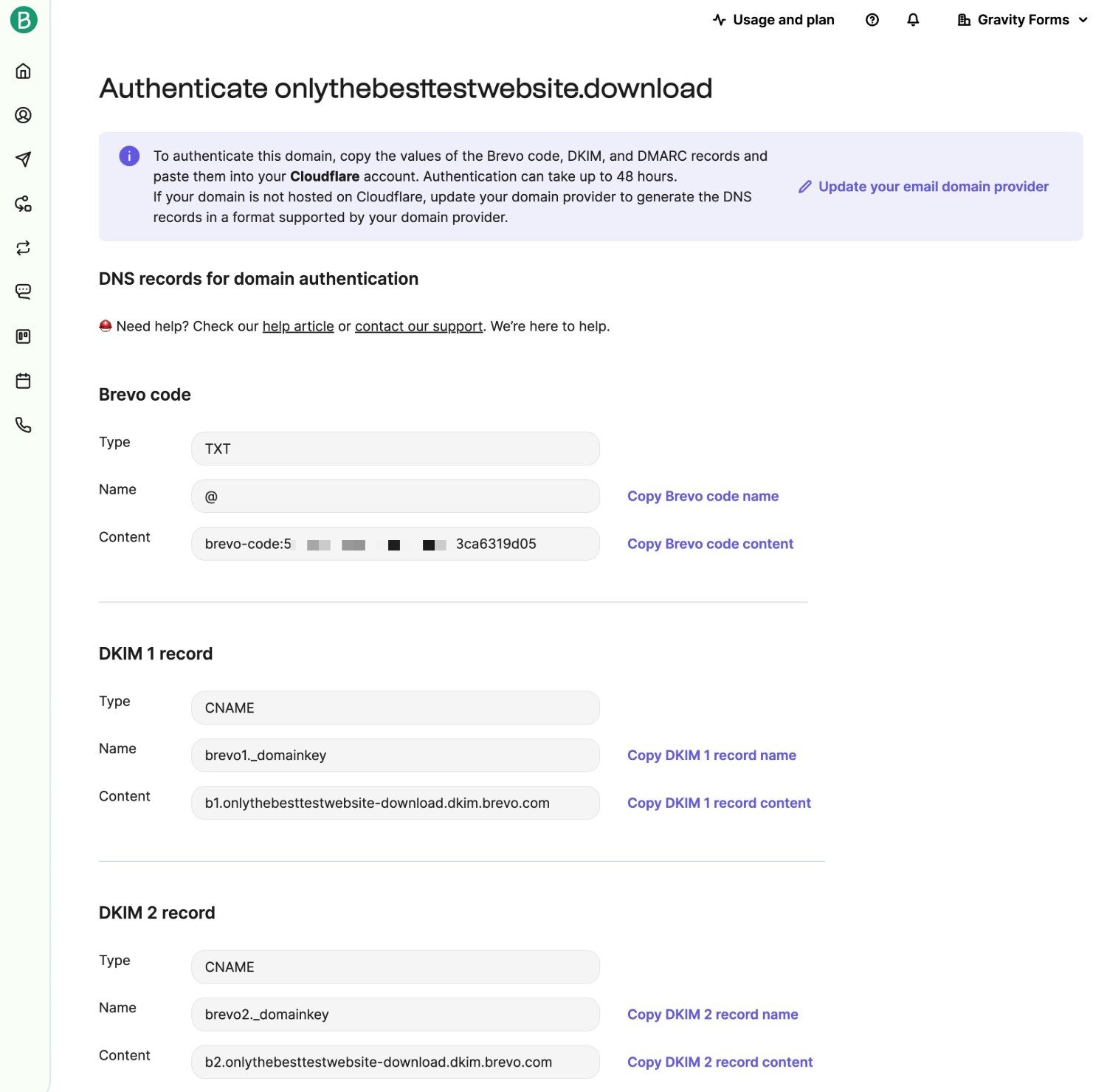Click the Brevo code heading
Image resolution: width=1107 pixels, height=1092 pixels.
click(145, 395)
